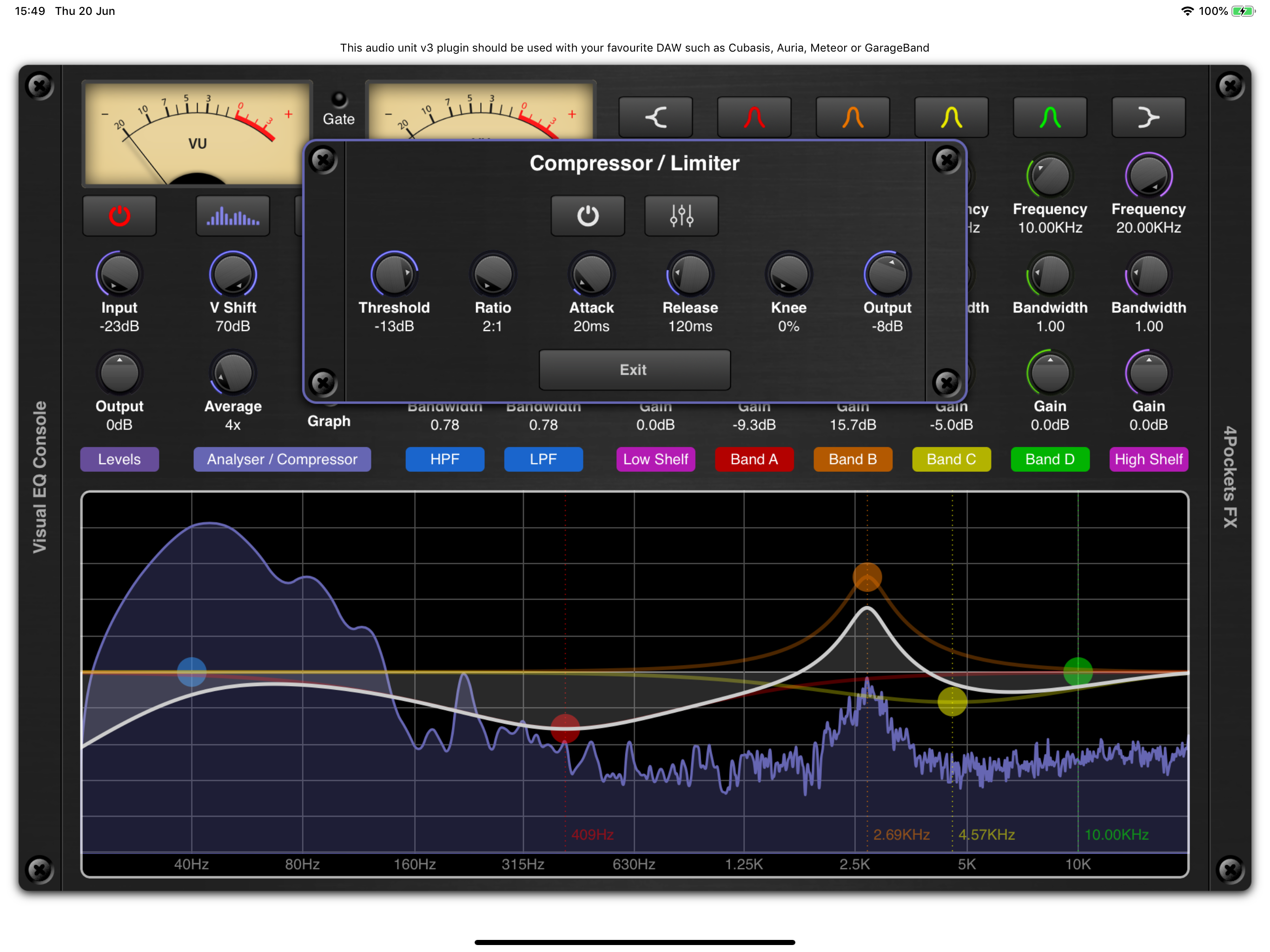The width and height of the screenshot is (1270, 952).
Task: Select the HPF curve icon in the top toolbar
Action: click(x=655, y=117)
